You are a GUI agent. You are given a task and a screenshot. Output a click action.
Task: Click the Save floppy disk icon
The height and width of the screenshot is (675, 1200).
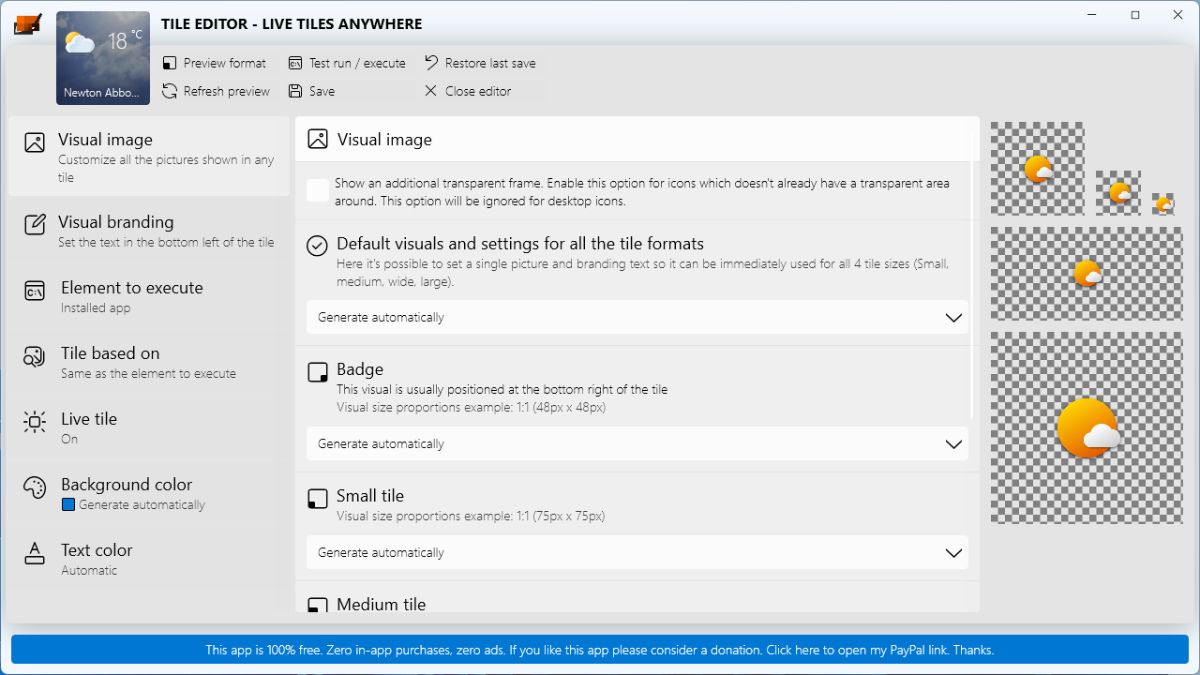tap(295, 91)
